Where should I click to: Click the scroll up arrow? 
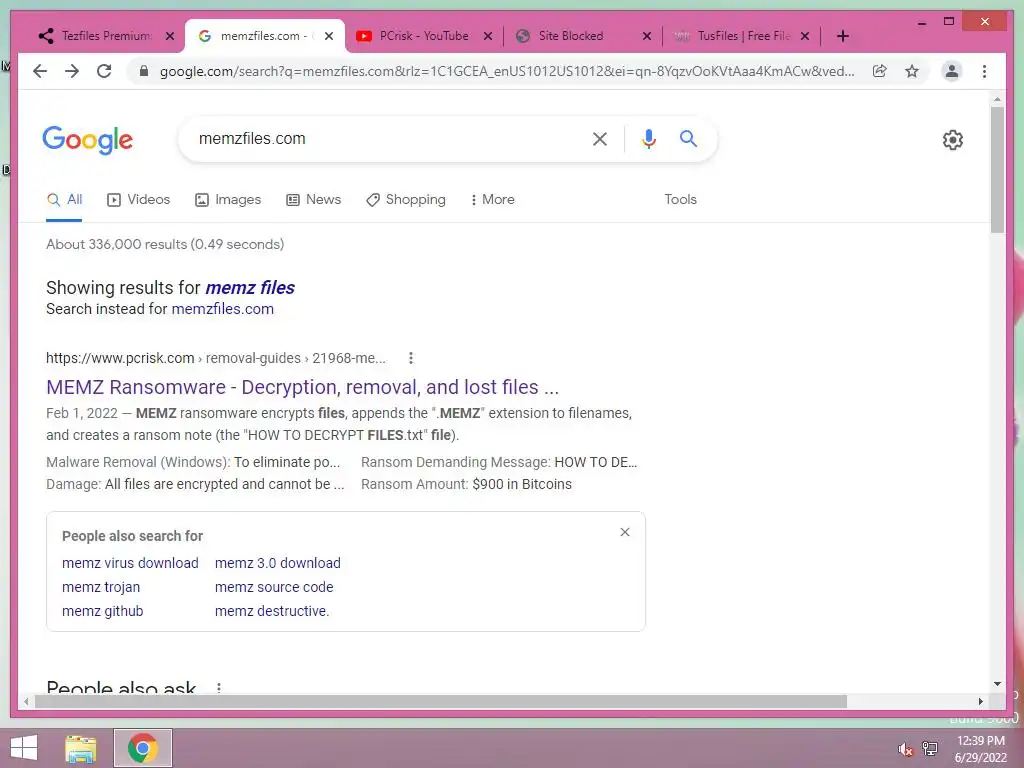pyautogui.click(x=997, y=100)
